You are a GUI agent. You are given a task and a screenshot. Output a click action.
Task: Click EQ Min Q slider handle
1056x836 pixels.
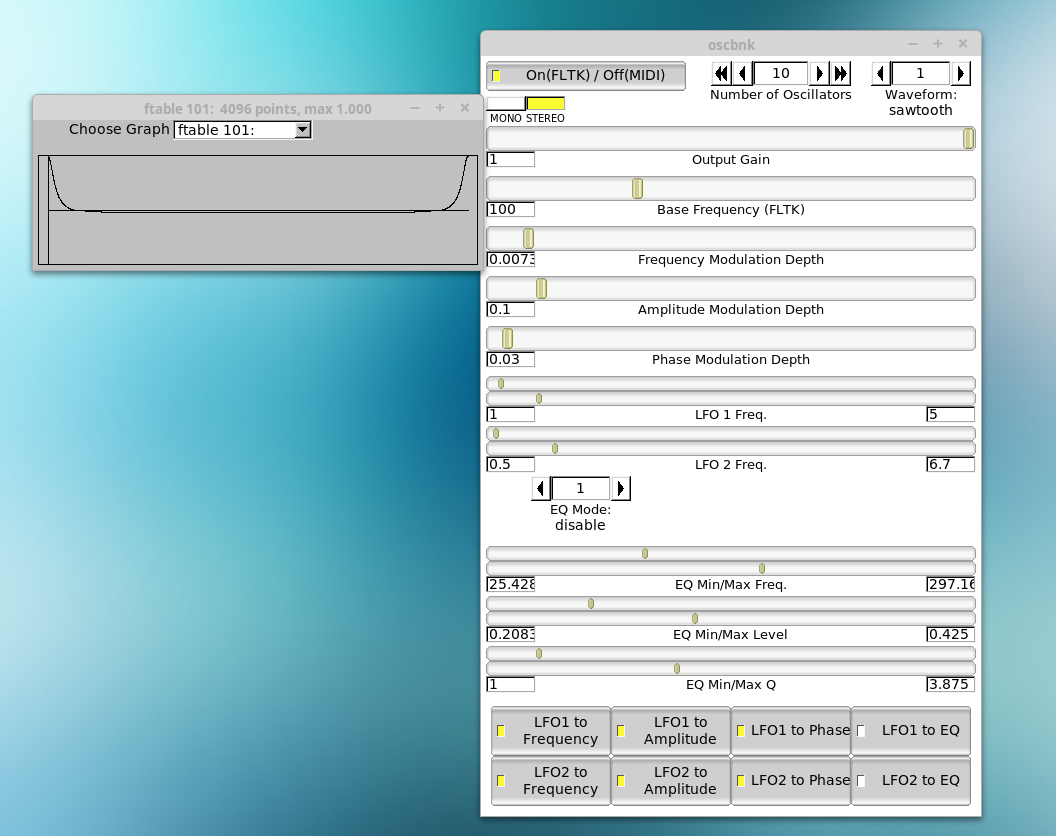click(539, 653)
